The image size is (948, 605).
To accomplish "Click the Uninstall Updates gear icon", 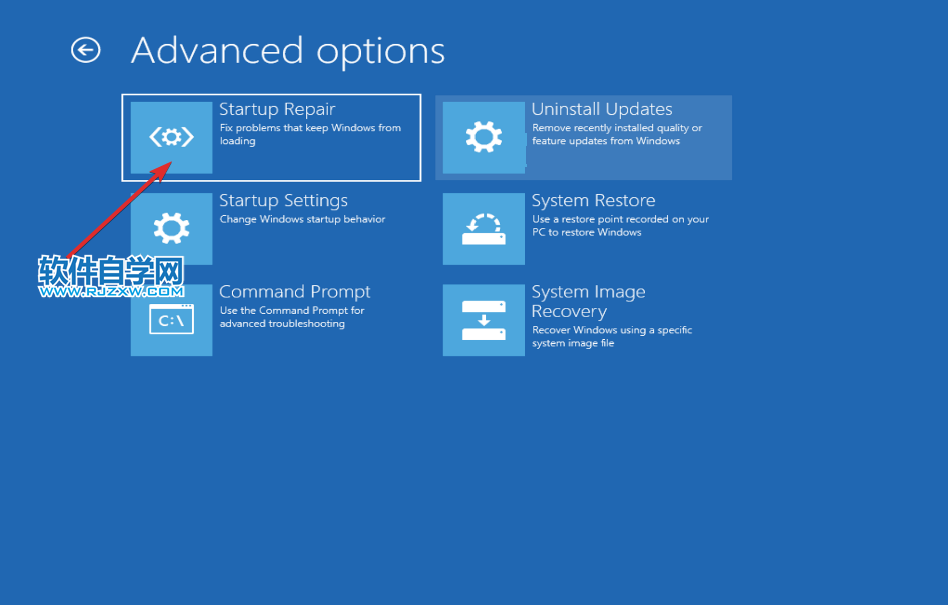I will pos(484,137).
